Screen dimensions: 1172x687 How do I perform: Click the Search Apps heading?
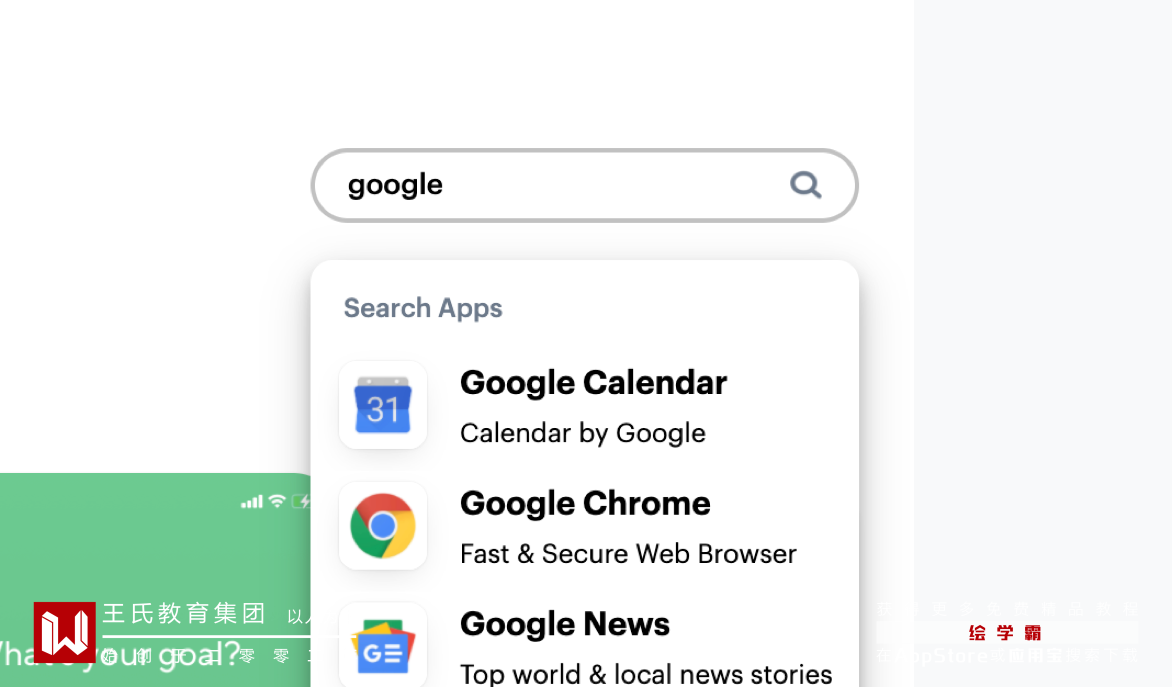[x=423, y=308]
